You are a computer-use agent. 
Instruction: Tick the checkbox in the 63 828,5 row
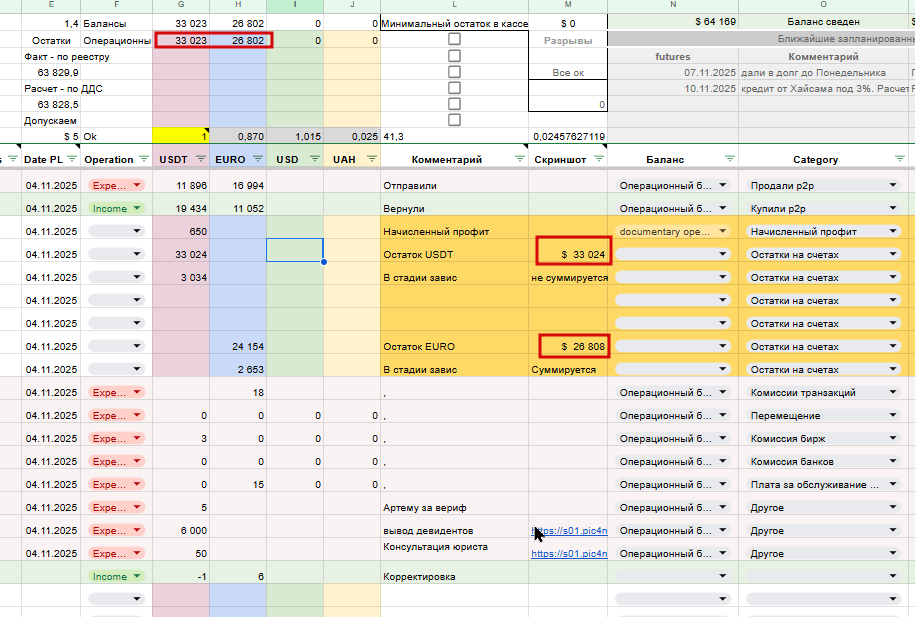tap(454, 104)
